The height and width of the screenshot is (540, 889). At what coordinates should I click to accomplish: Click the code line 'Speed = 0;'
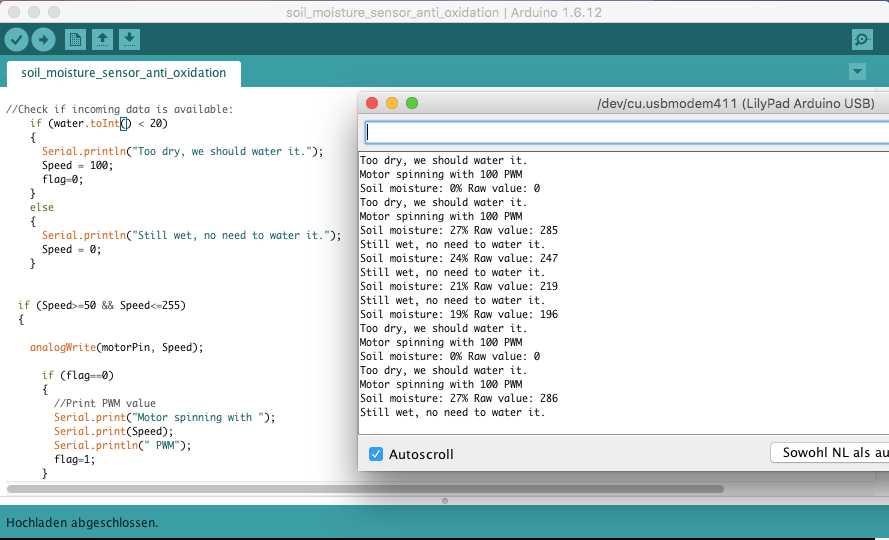(71, 250)
